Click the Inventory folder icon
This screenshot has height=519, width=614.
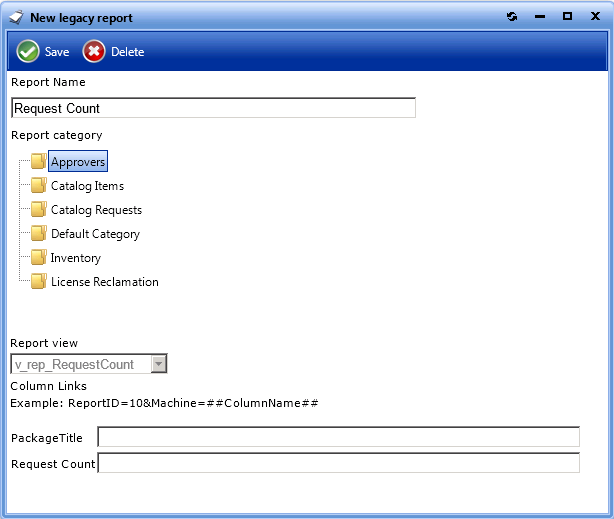coord(39,257)
